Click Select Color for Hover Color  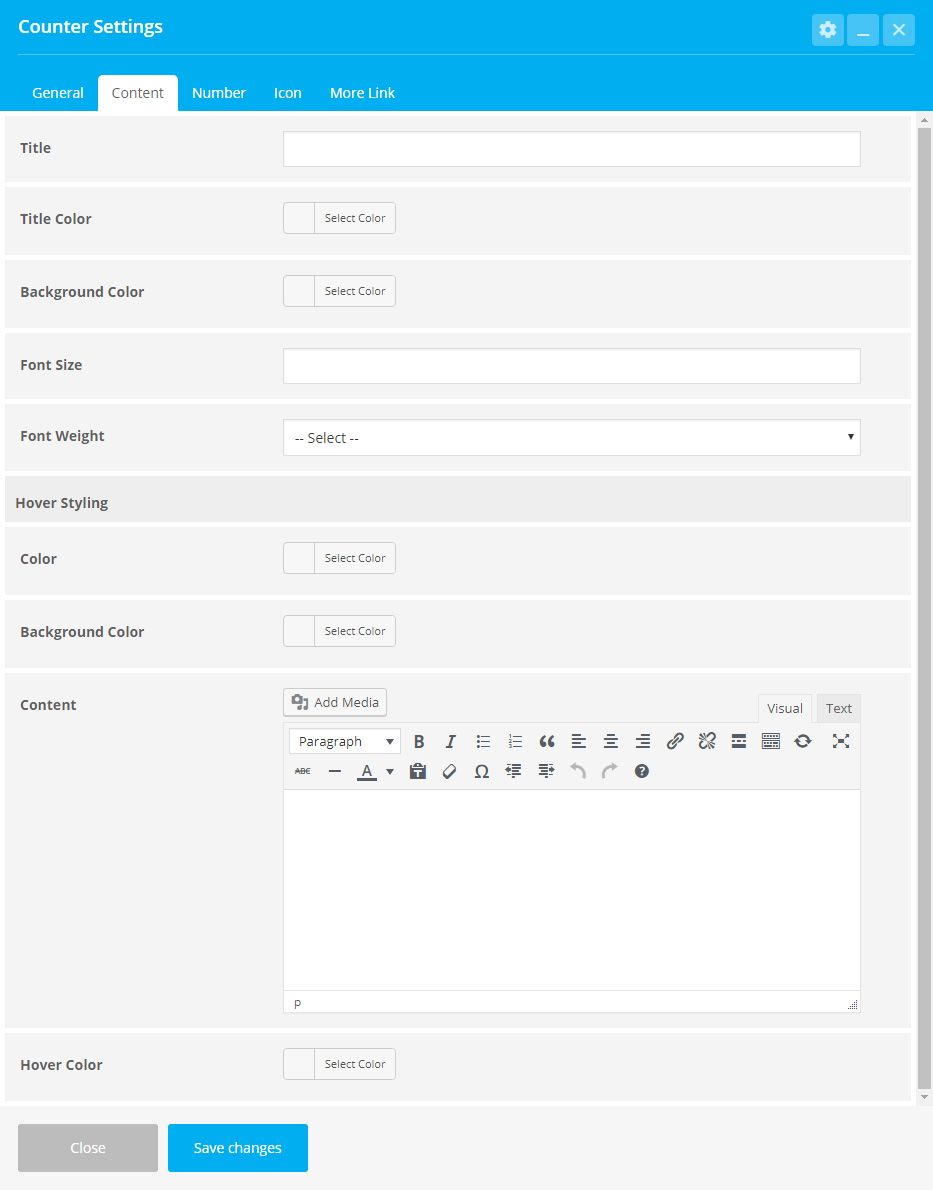pyautogui.click(x=355, y=1064)
